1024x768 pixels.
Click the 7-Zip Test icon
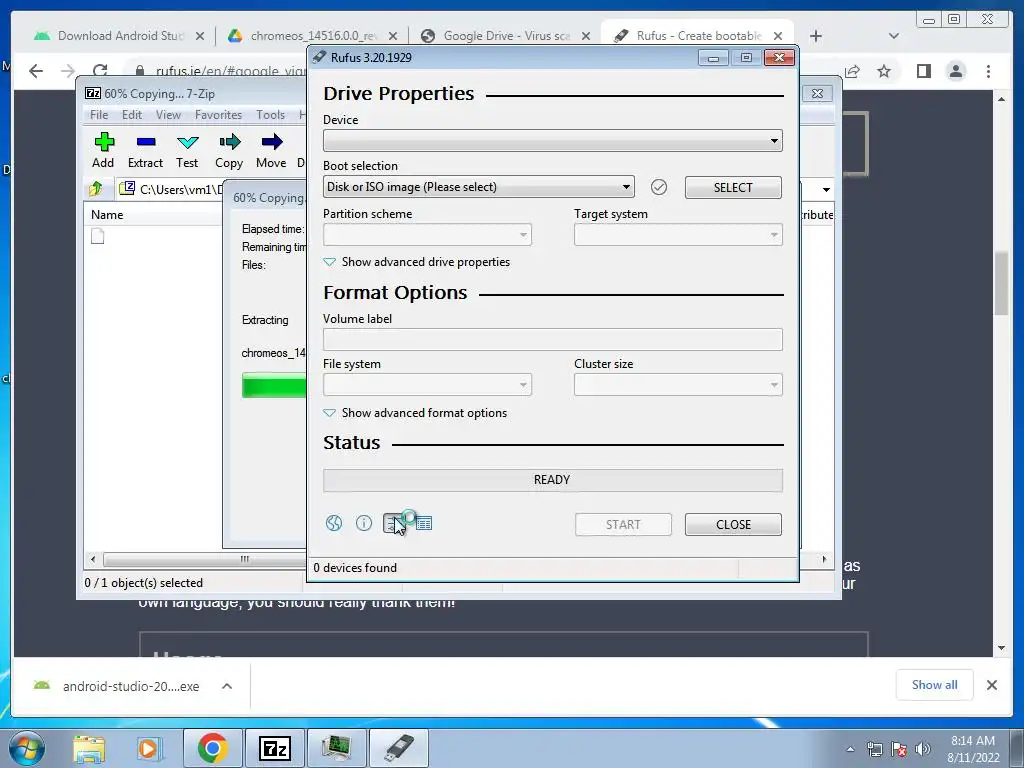tap(187, 142)
